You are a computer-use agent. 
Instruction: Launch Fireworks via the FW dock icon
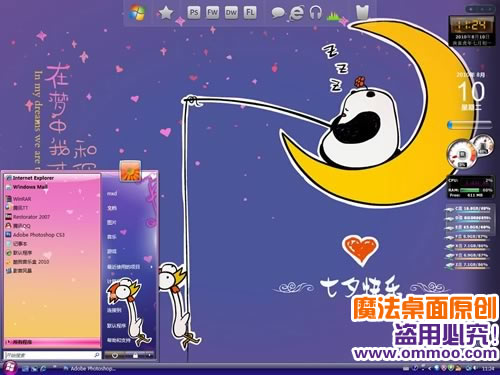coord(212,13)
